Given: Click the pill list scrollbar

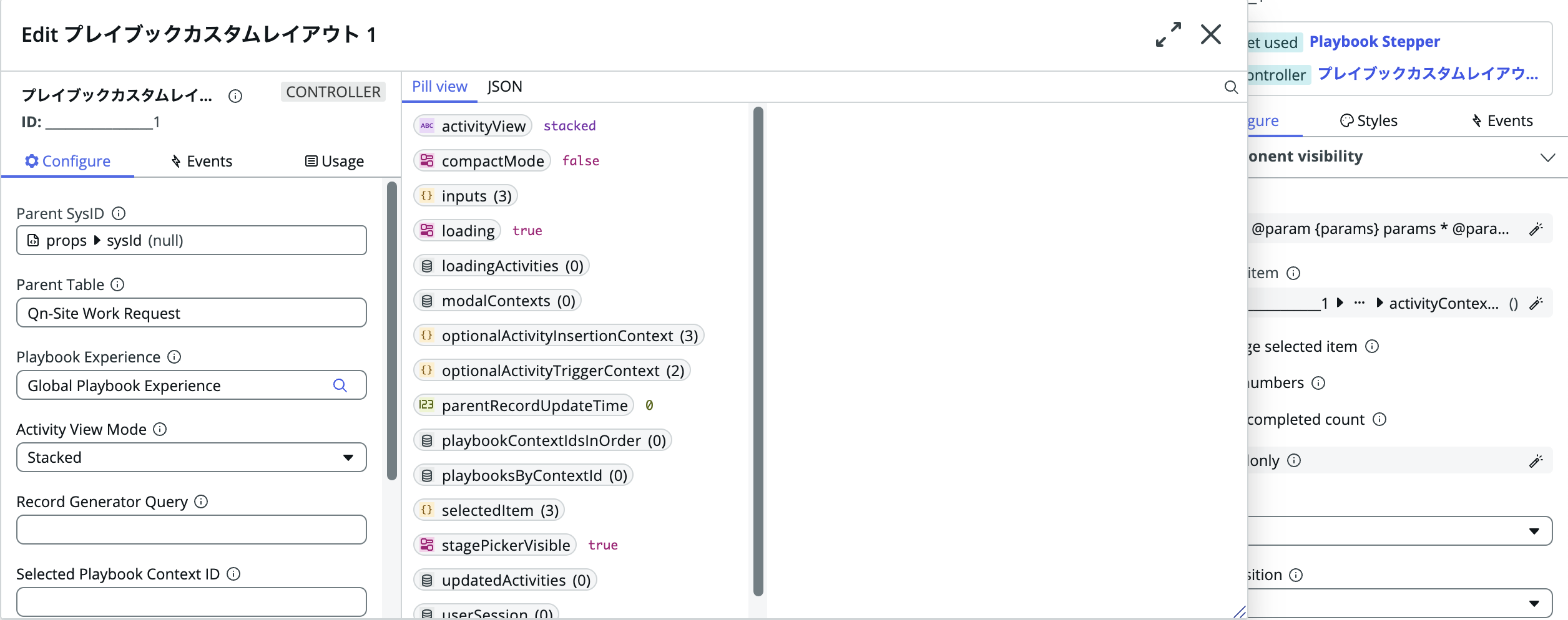Looking at the screenshot, I should [x=758, y=351].
